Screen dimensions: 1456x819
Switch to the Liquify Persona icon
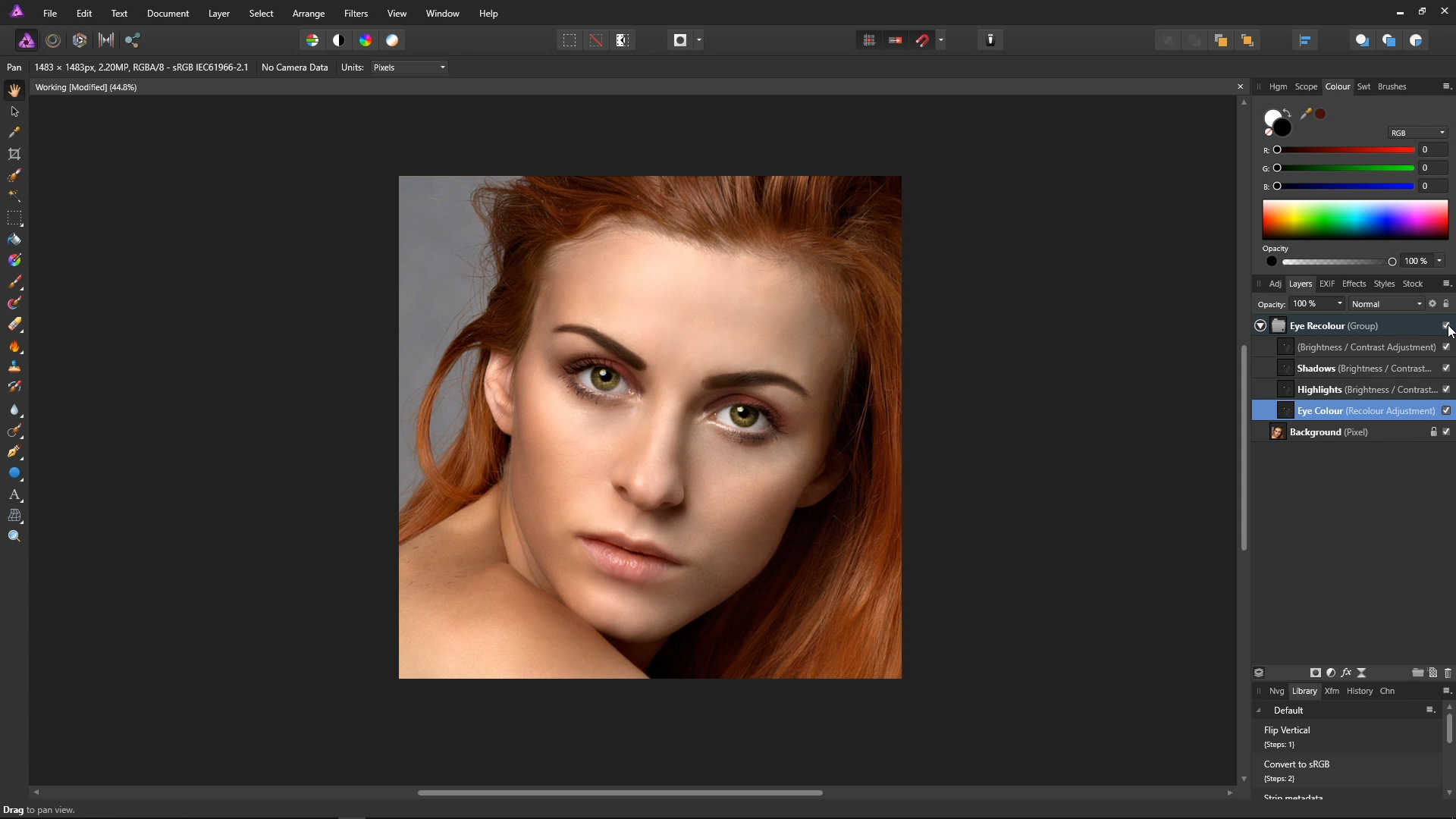[53, 40]
